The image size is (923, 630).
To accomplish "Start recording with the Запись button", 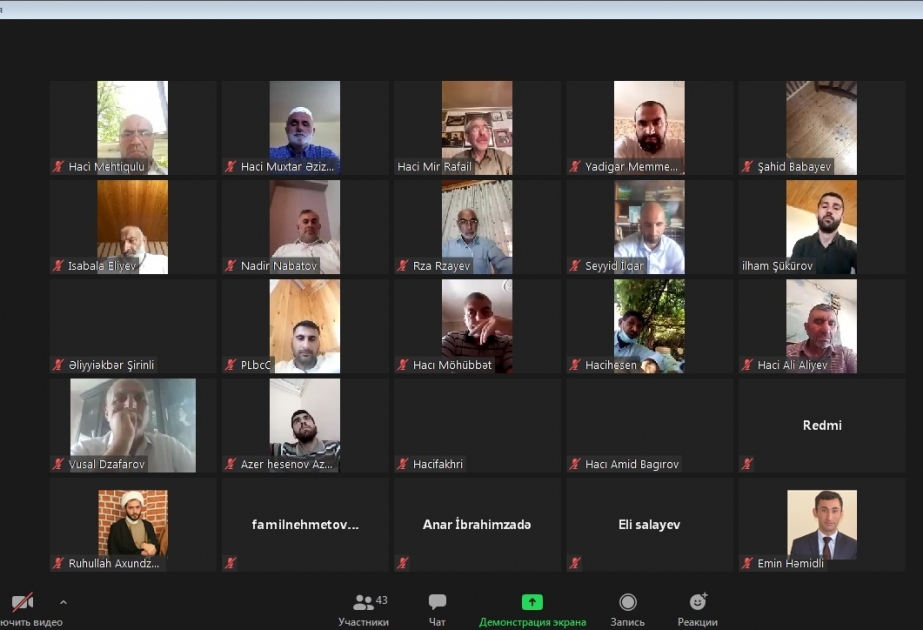I will click(627, 610).
